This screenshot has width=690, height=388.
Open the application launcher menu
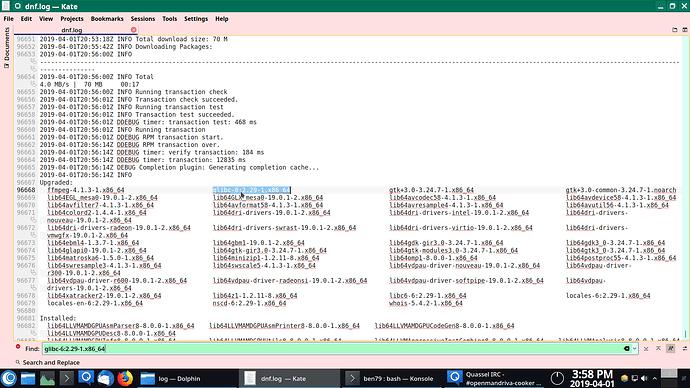coord(9,378)
